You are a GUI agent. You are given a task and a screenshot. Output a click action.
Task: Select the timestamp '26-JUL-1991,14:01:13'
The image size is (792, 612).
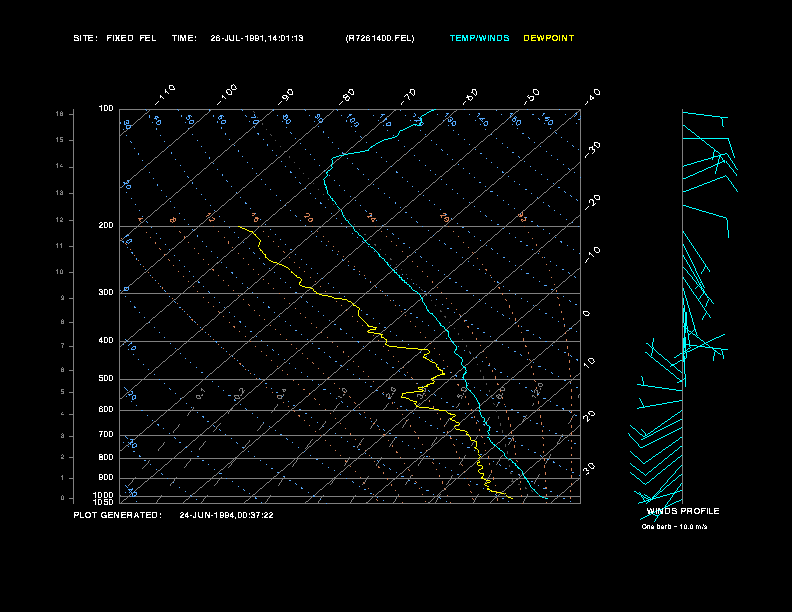[257, 38]
